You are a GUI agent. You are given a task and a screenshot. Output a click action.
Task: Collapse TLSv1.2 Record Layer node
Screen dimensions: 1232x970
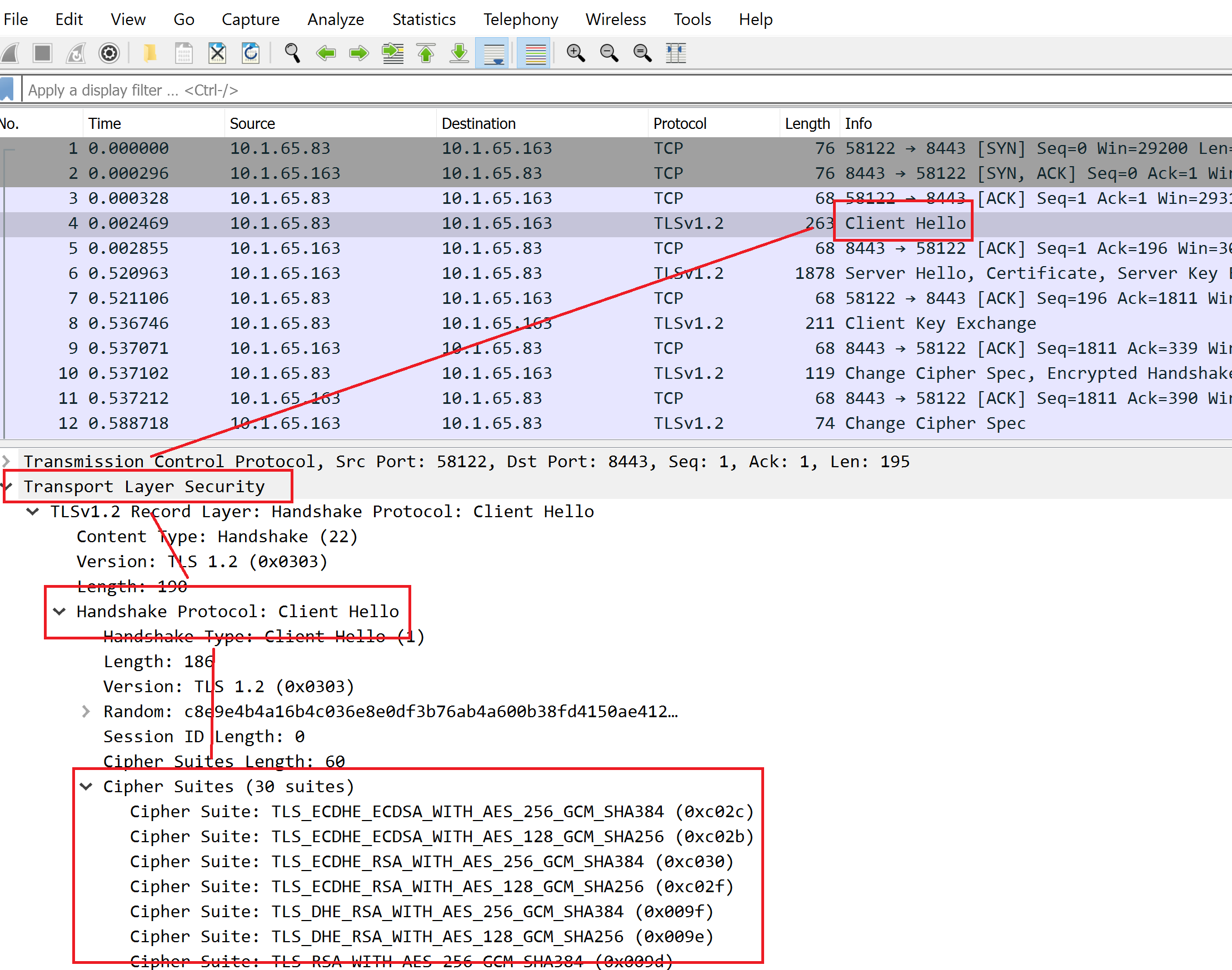(33, 511)
